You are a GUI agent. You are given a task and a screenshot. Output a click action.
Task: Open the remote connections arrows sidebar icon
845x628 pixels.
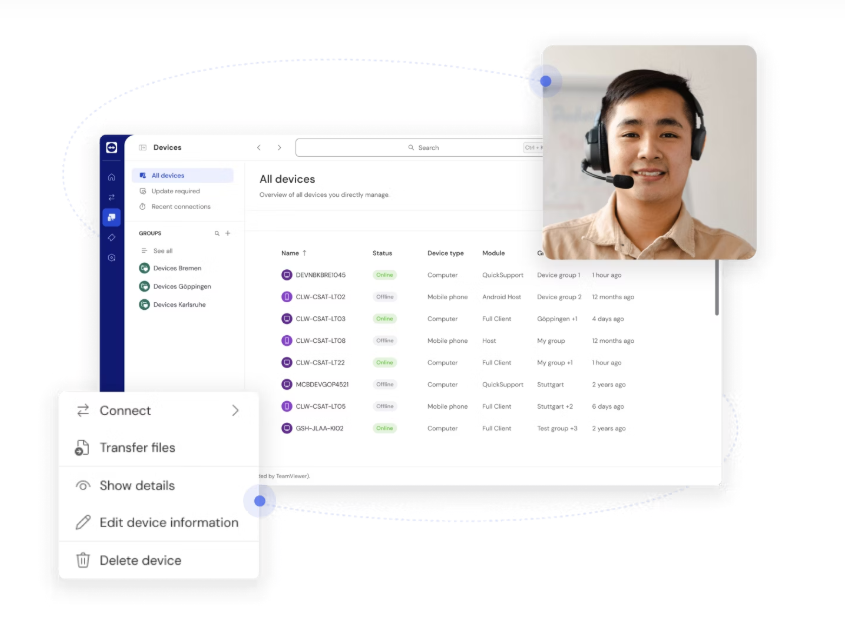[112, 197]
